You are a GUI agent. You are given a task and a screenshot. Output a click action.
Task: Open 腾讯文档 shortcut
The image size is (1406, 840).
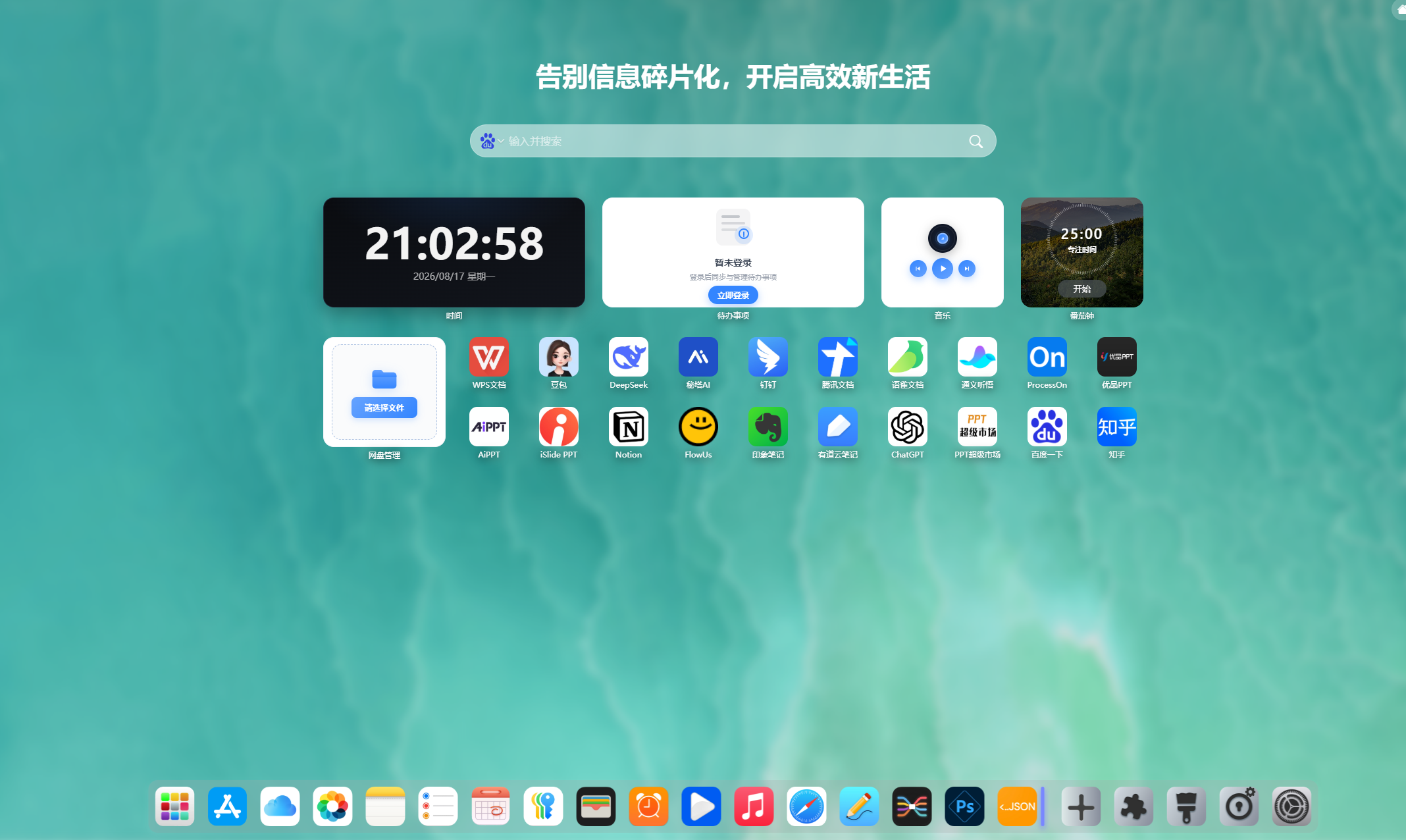(x=838, y=357)
